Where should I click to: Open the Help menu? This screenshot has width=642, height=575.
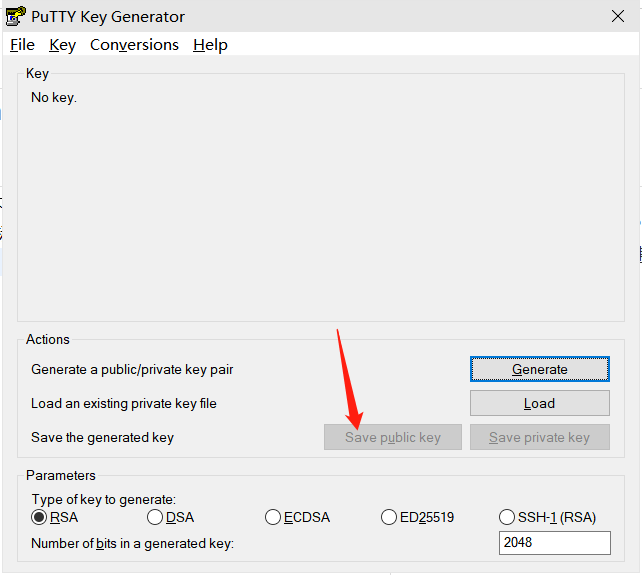(x=210, y=45)
